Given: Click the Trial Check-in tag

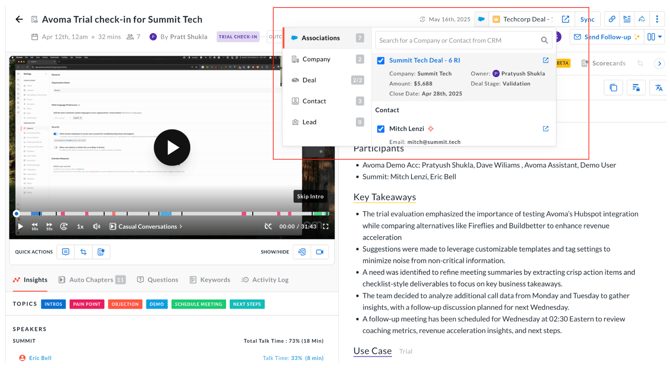Looking at the screenshot, I should 238,37.
